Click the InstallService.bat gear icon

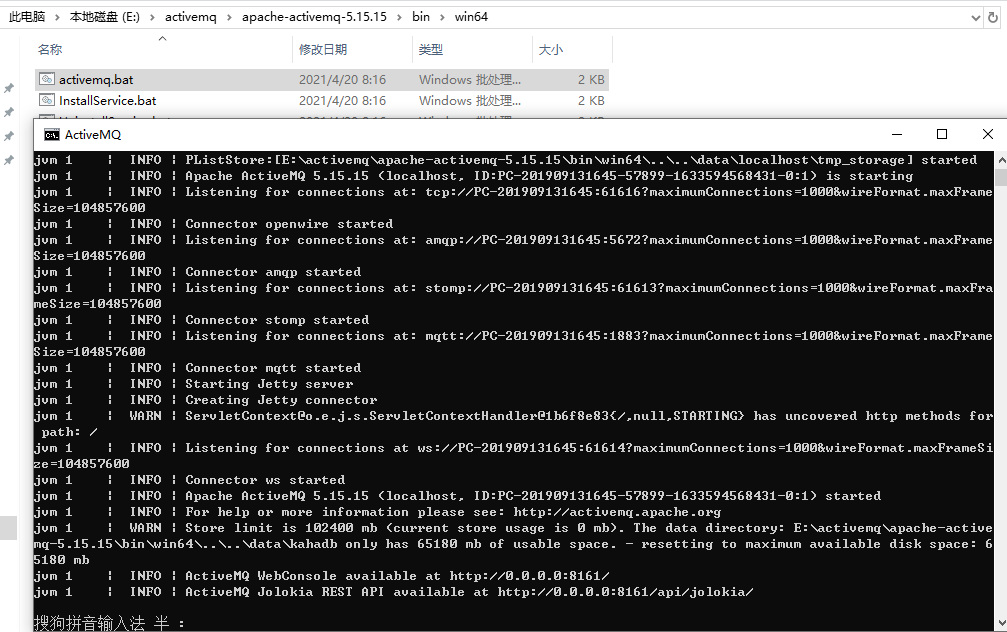pyautogui.click(x=46, y=100)
